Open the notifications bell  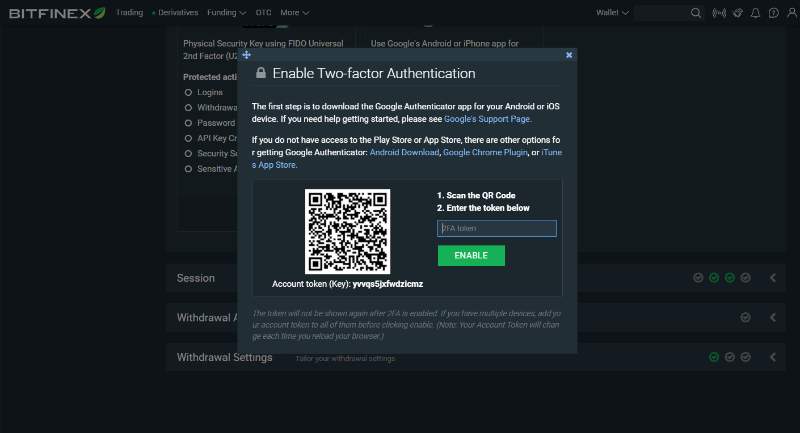coord(755,13)
